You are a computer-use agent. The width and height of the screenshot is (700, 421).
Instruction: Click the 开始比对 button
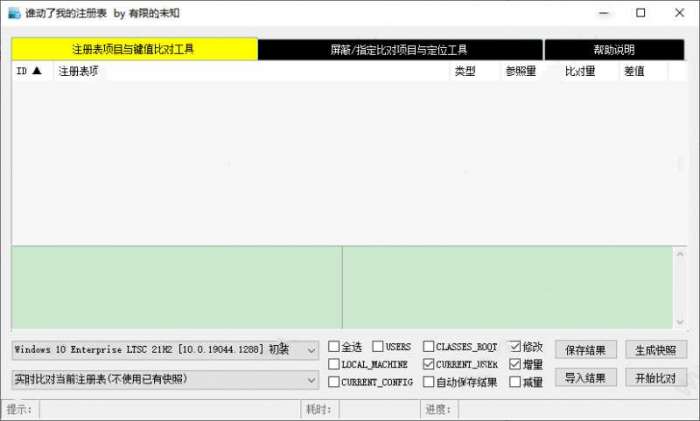[x=656, y=378]
